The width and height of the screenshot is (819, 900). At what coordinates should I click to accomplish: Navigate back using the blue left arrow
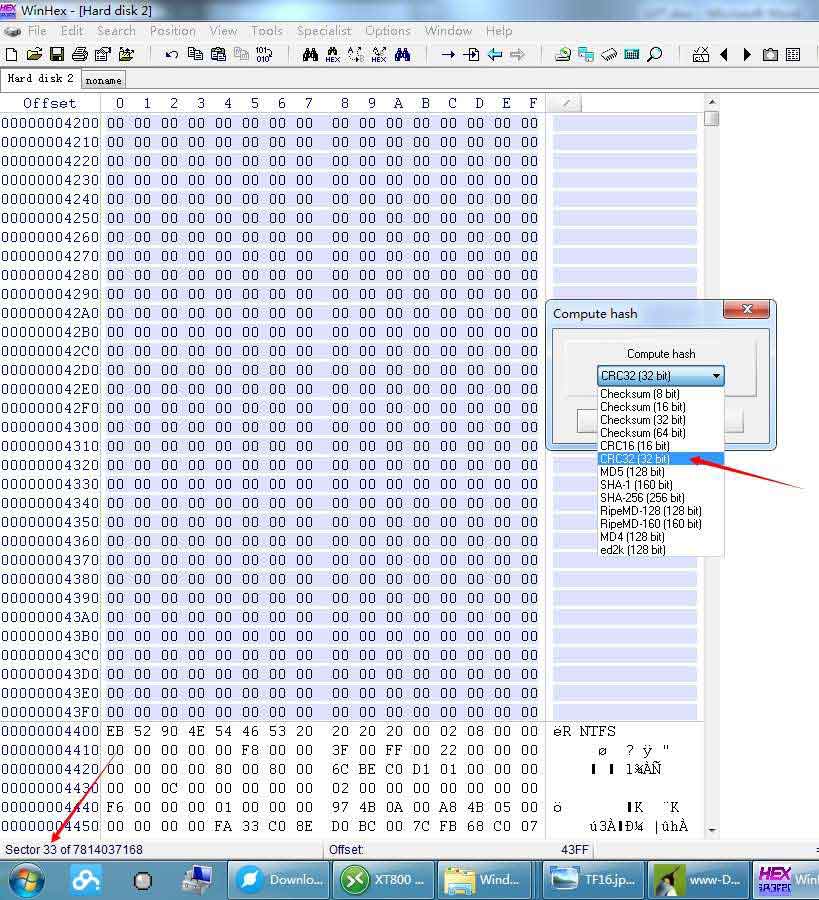[495, 55]
